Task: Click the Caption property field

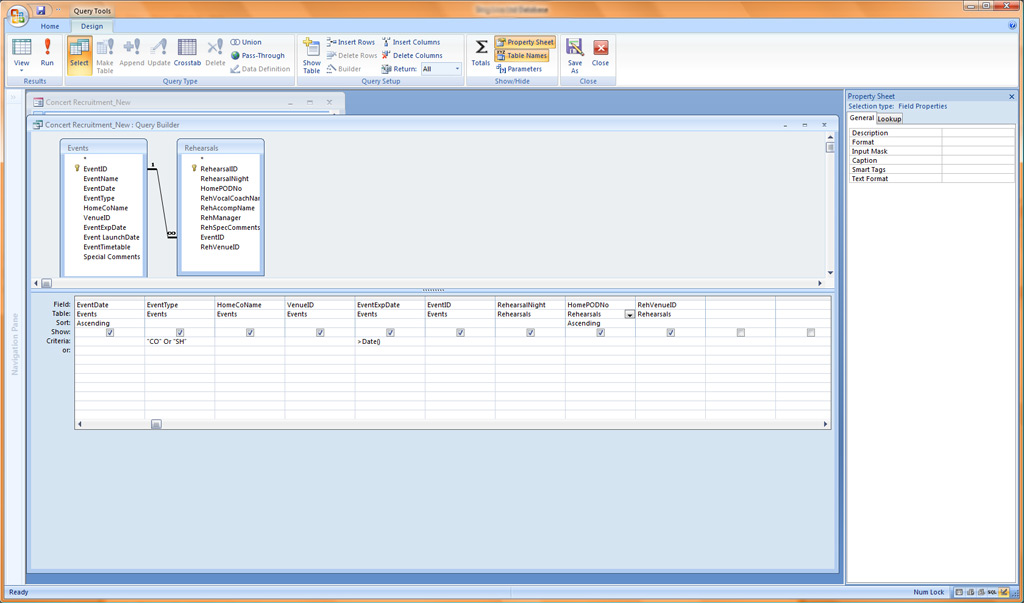Action: coord(978,160)
